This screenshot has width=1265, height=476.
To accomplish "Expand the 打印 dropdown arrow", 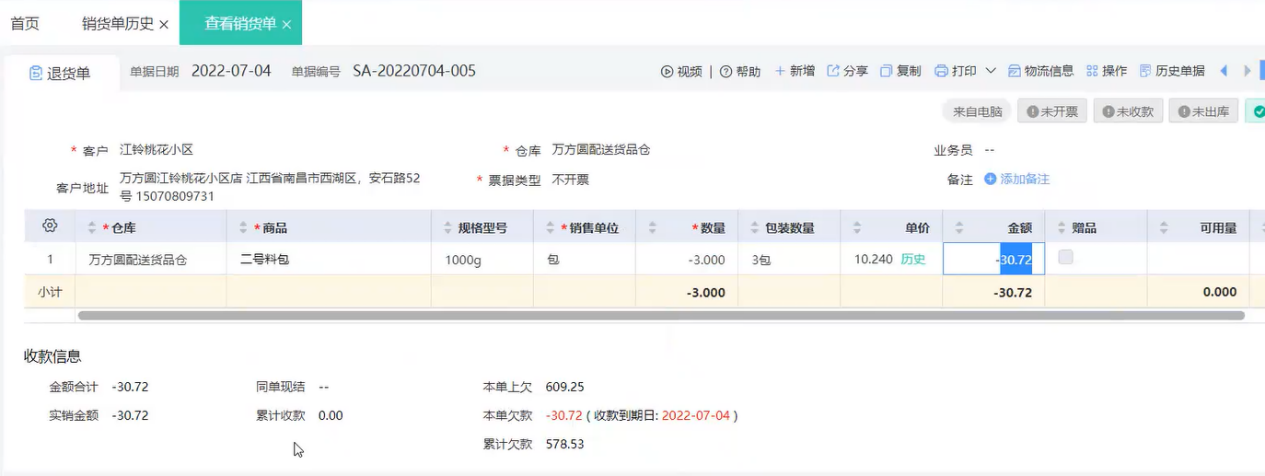I will click(991, 71).
